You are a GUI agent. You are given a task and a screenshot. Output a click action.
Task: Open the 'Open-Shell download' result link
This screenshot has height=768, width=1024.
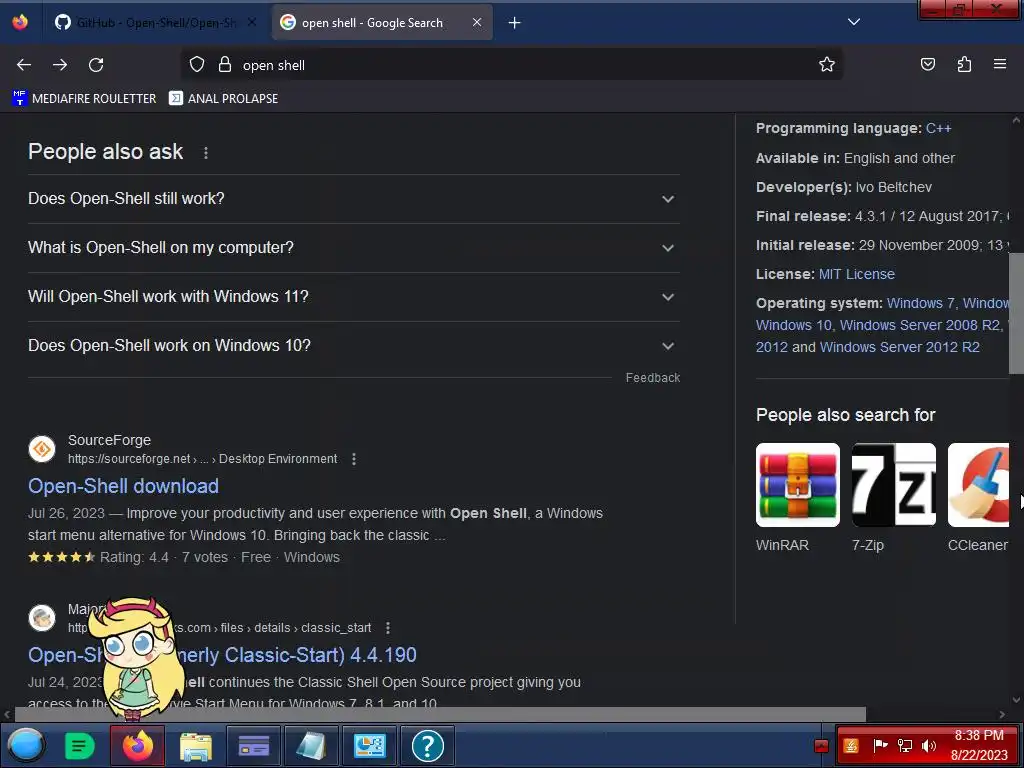123,486
